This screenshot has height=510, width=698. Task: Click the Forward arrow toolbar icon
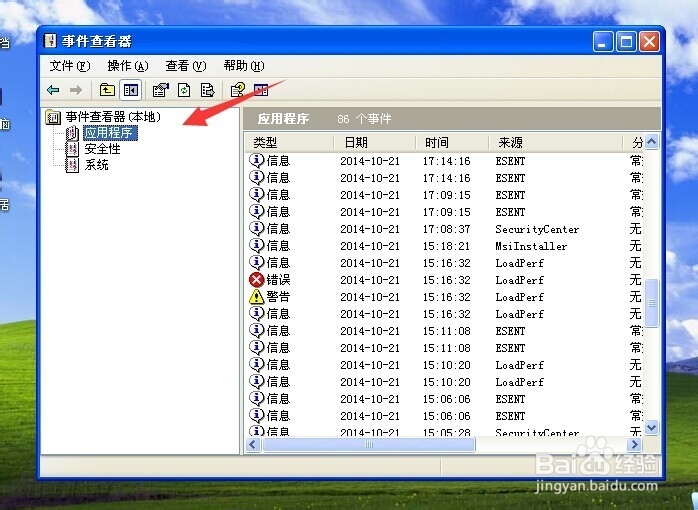[x=76, y=90]
